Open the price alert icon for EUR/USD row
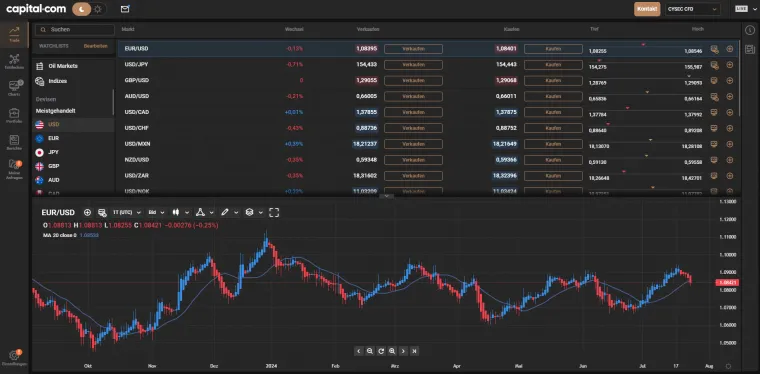The image size is (760, 374). [714, 49]
